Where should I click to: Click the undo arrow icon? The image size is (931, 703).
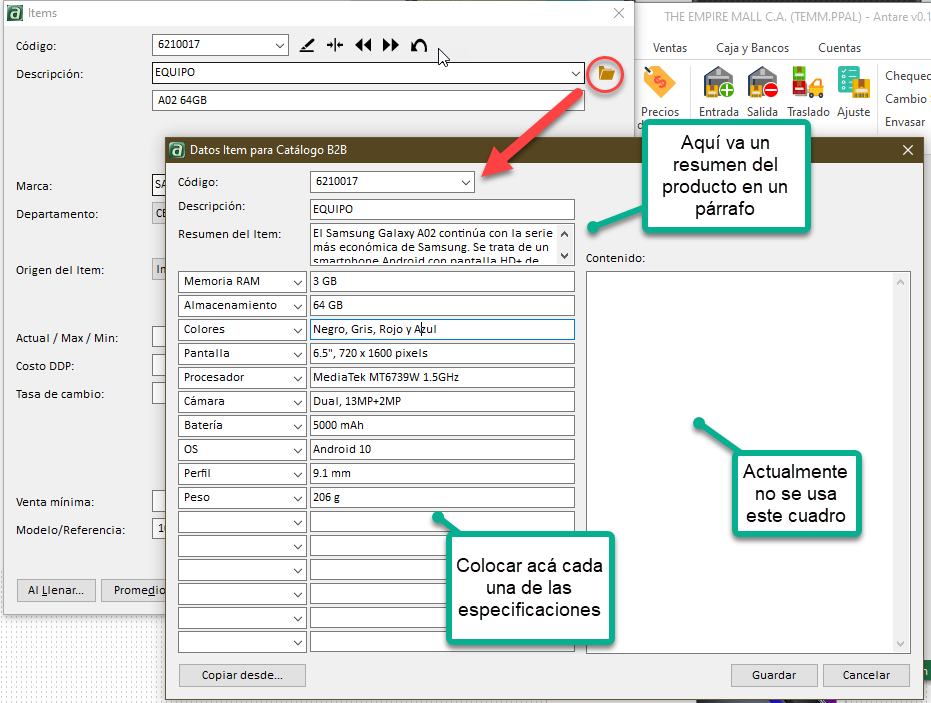(x=419, y=46)
